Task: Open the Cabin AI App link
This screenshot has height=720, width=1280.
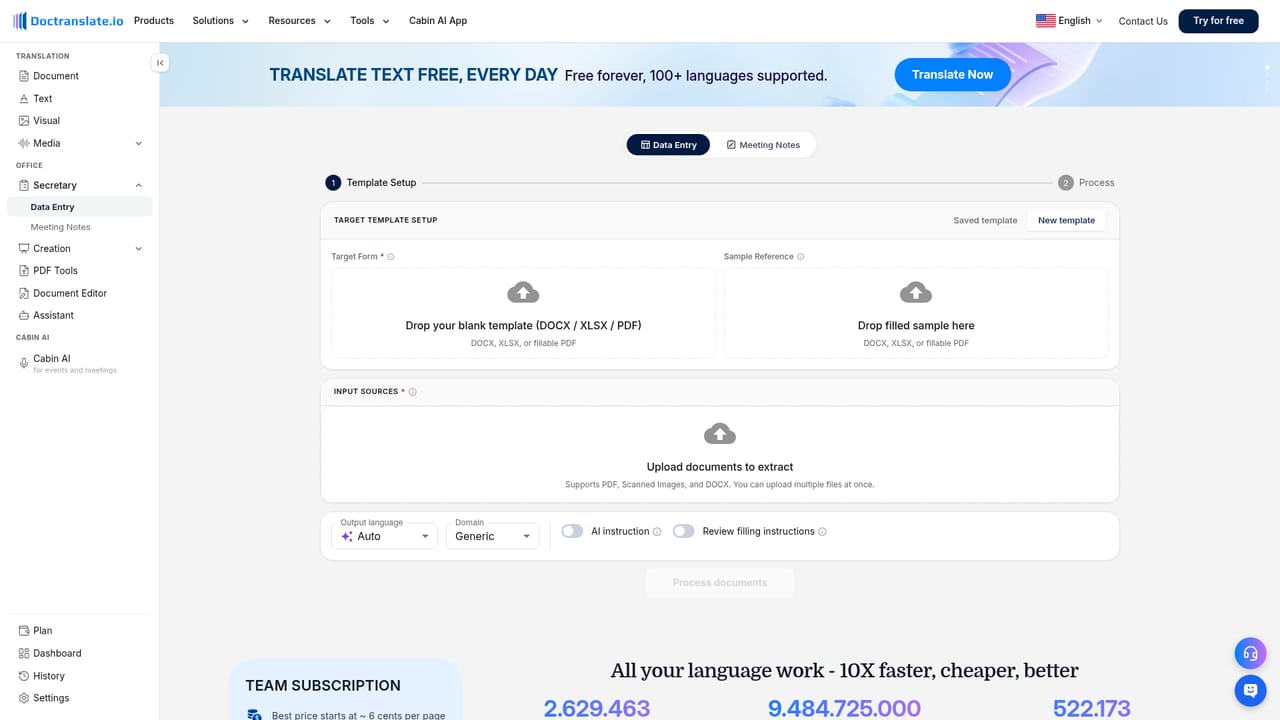Action: pyautogui.click(x=438, y=21)
